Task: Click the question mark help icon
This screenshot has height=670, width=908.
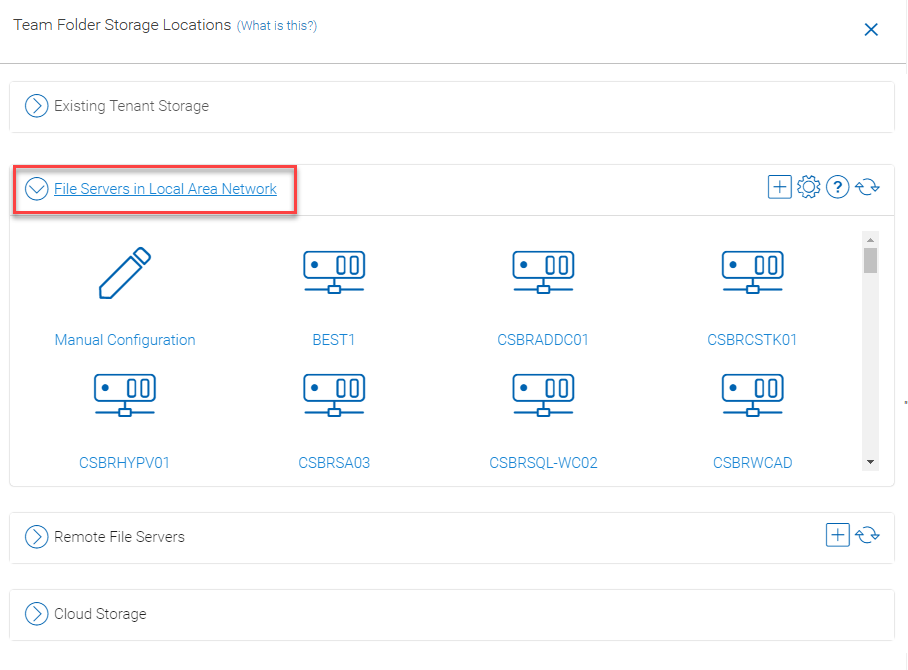Action: pos(837,187)
